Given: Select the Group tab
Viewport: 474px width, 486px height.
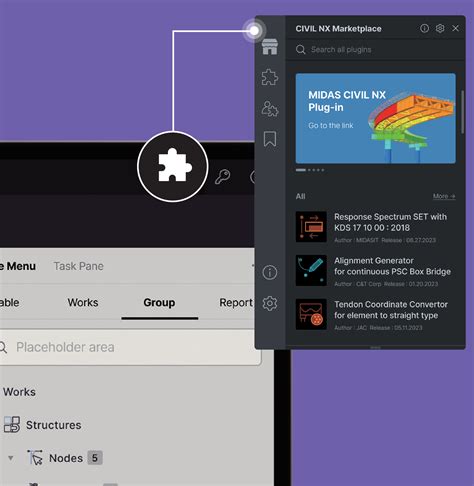Looking at the screenshot, I should coord(159,303).
